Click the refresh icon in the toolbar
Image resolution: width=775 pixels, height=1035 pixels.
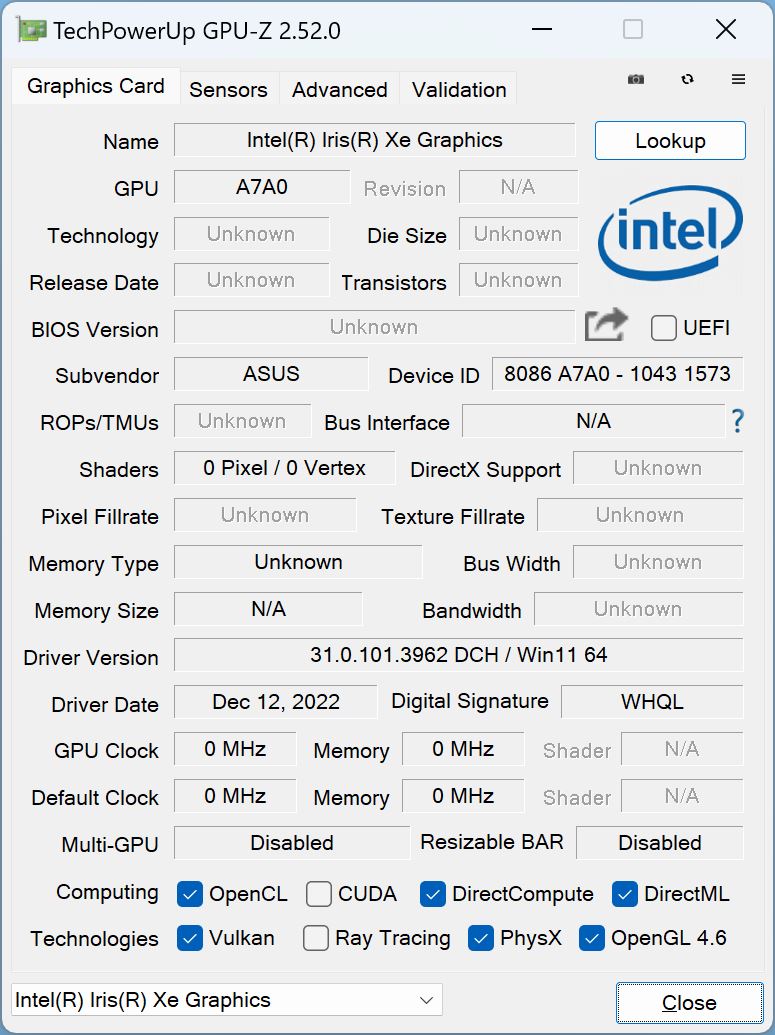688,79
